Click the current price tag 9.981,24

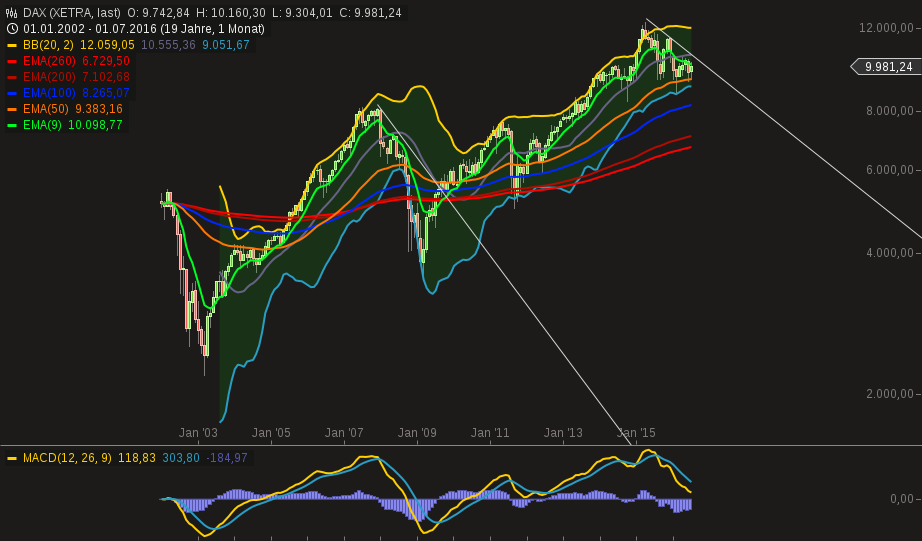pos(886,66)
